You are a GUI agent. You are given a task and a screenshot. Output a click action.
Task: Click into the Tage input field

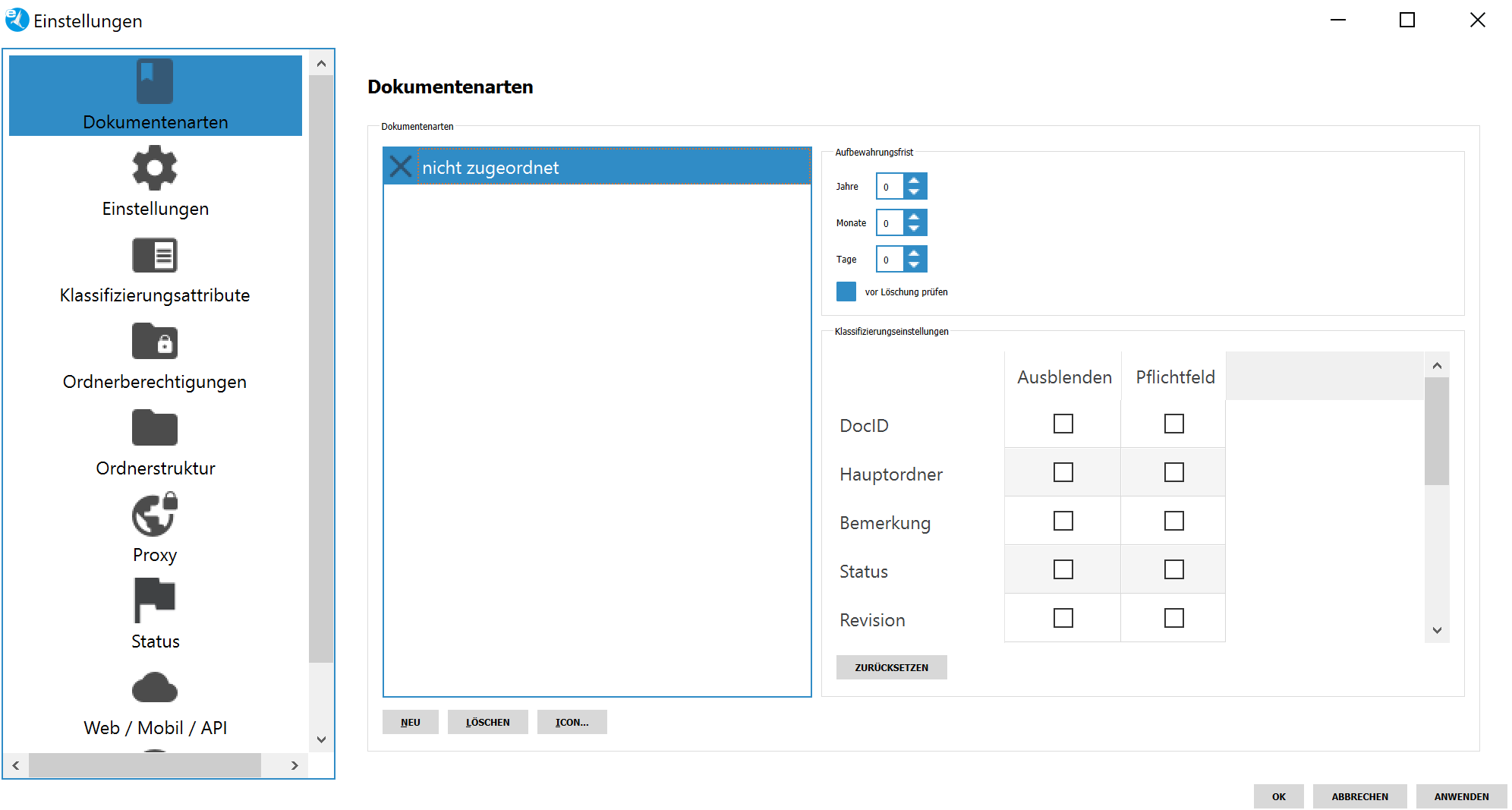(x=889, y=260)
